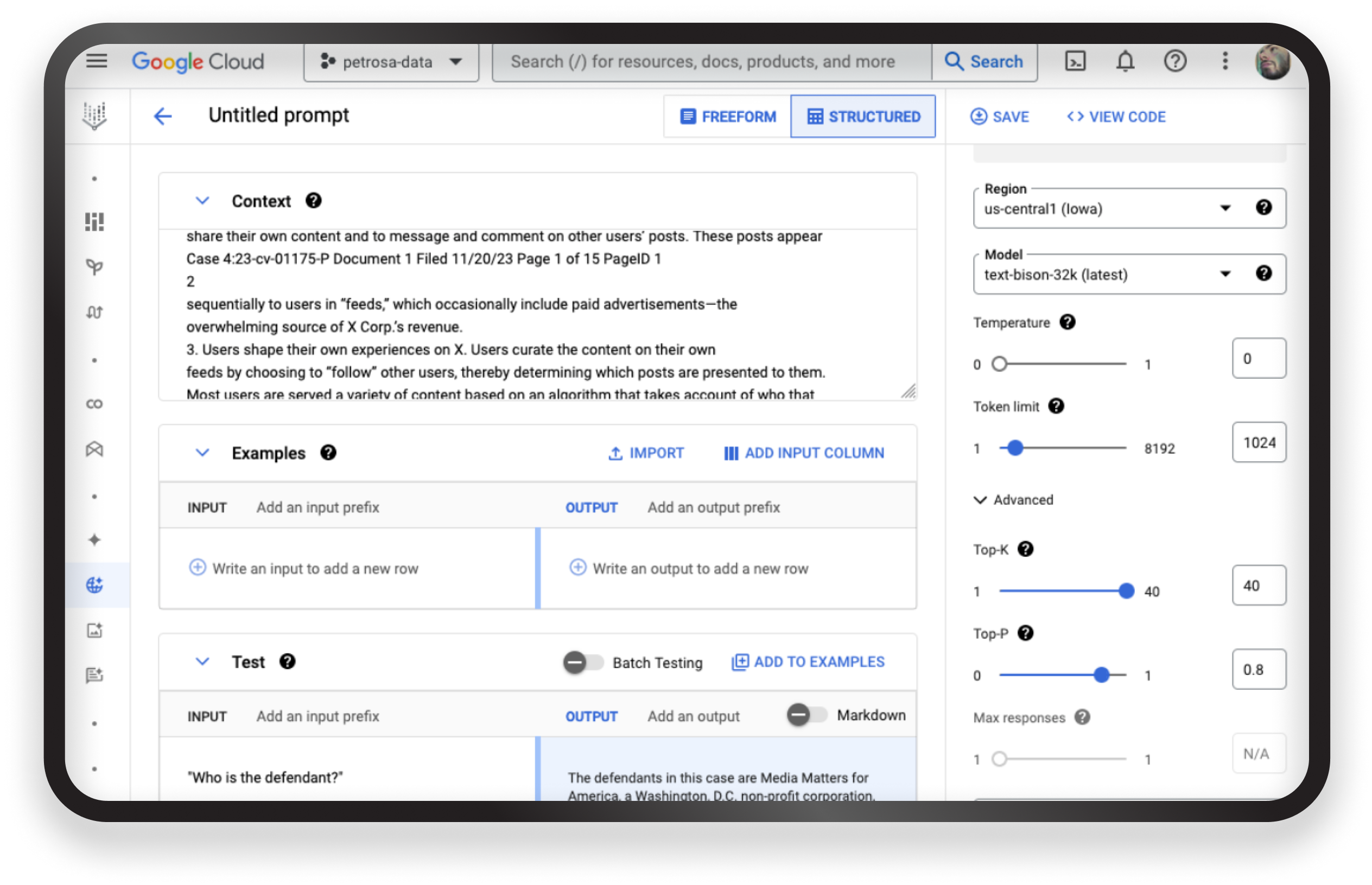Switch to the FREEFORM tab
This screenshot has width=1372, height=885.
(728, 117)
